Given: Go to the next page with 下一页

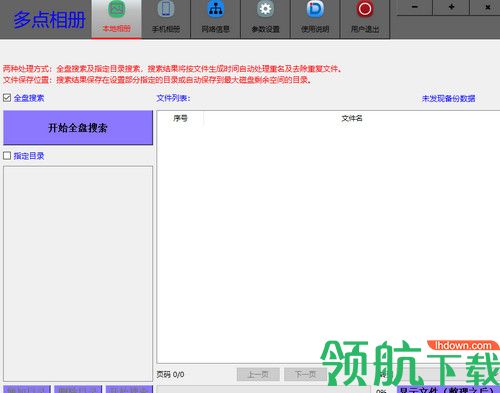Looking at the screenshot, I should pyautogui.click(x=305, y=374).
